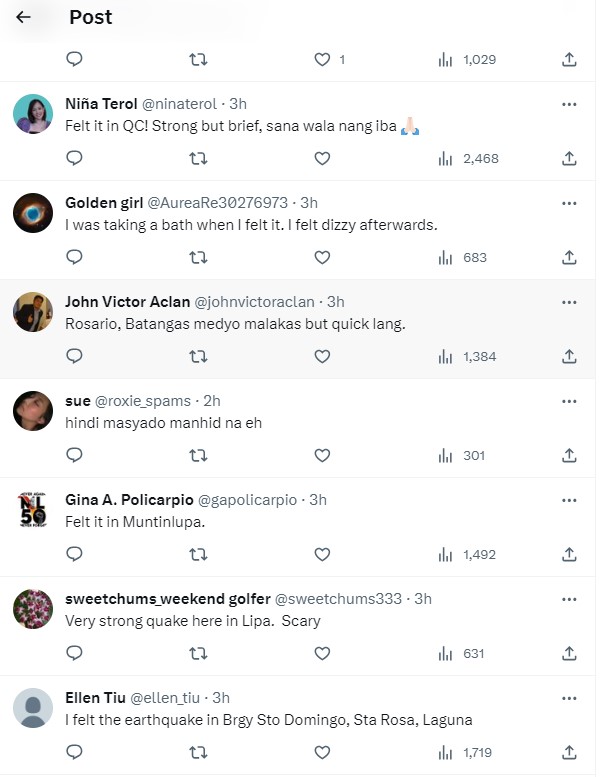Go back using the arrow beside Post
The height and width of the screenshot is (777, 614).
pos(24,17)
